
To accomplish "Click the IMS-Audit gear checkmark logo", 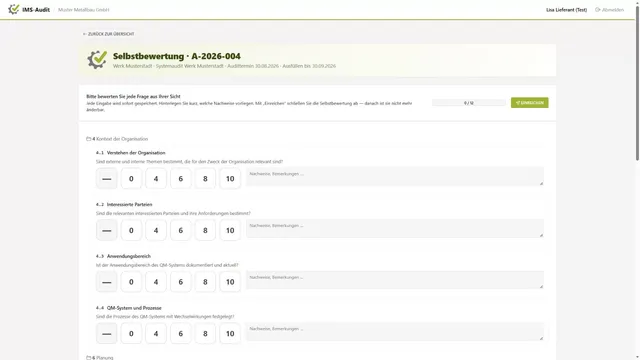I will tap(13, 9).
